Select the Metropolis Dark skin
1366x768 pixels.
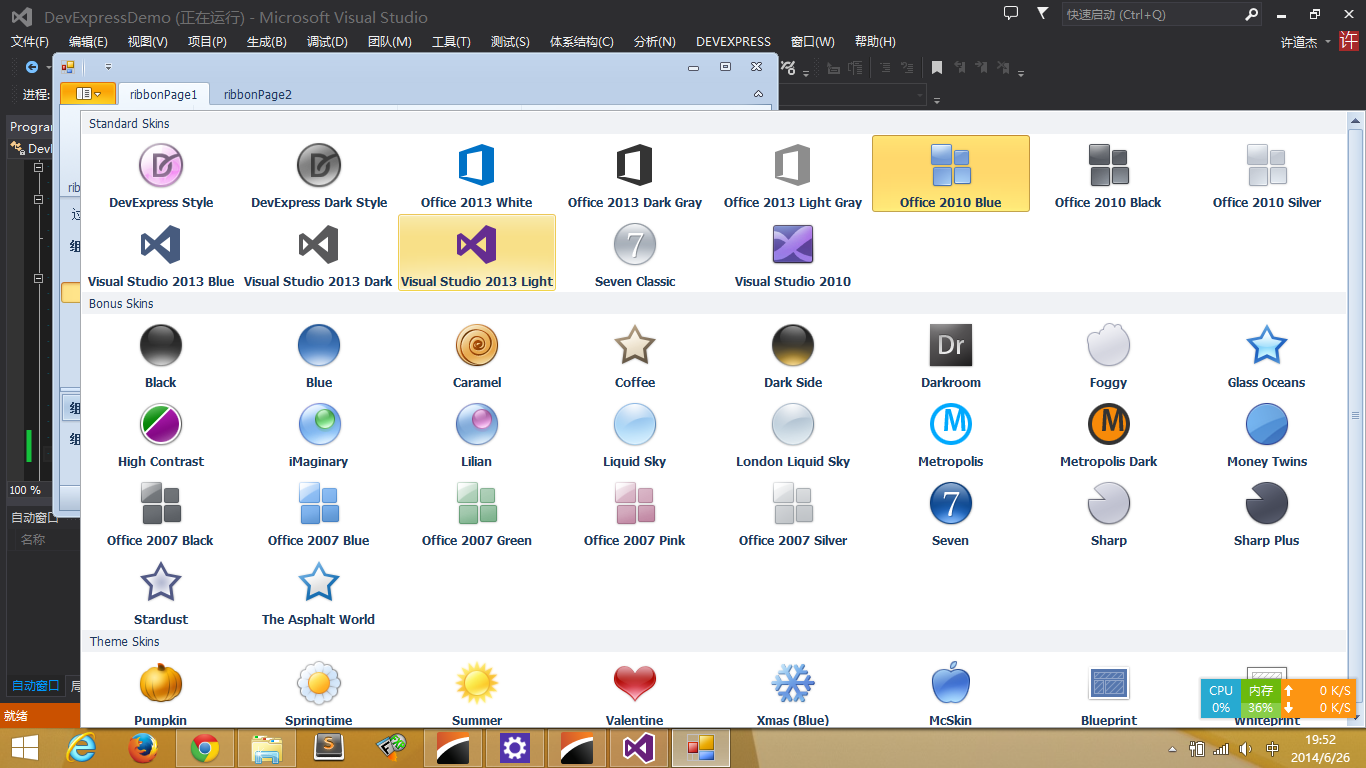click(x=1108, y=433)
